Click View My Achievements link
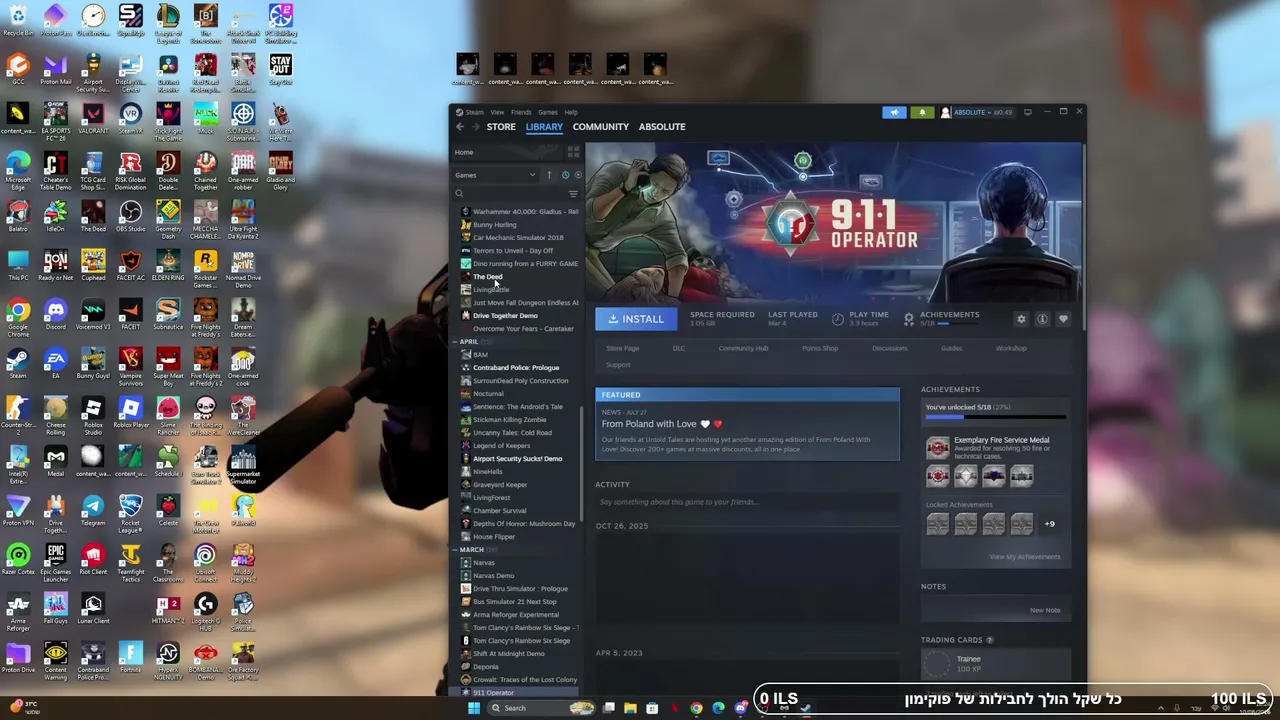The height and width of the screenshot is (720, 1280). [x=1025, y=557]
